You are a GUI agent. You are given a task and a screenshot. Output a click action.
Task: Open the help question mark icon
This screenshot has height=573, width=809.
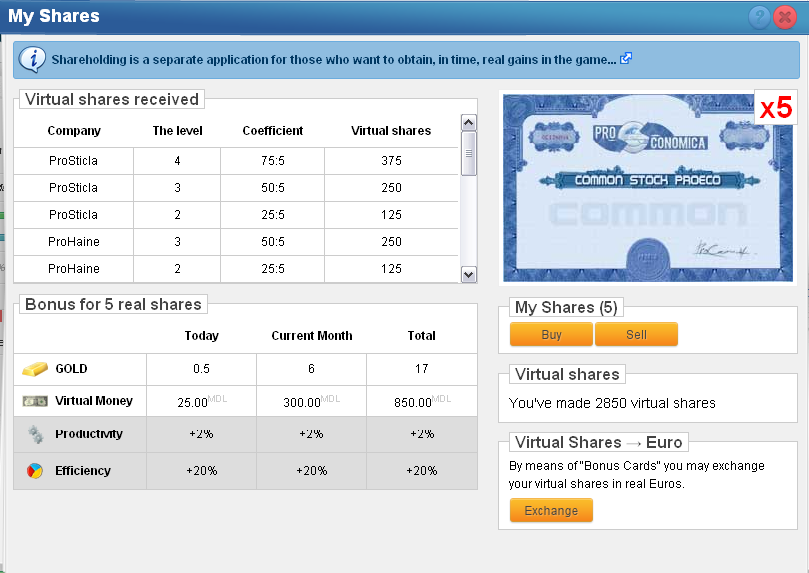[759, 18]
